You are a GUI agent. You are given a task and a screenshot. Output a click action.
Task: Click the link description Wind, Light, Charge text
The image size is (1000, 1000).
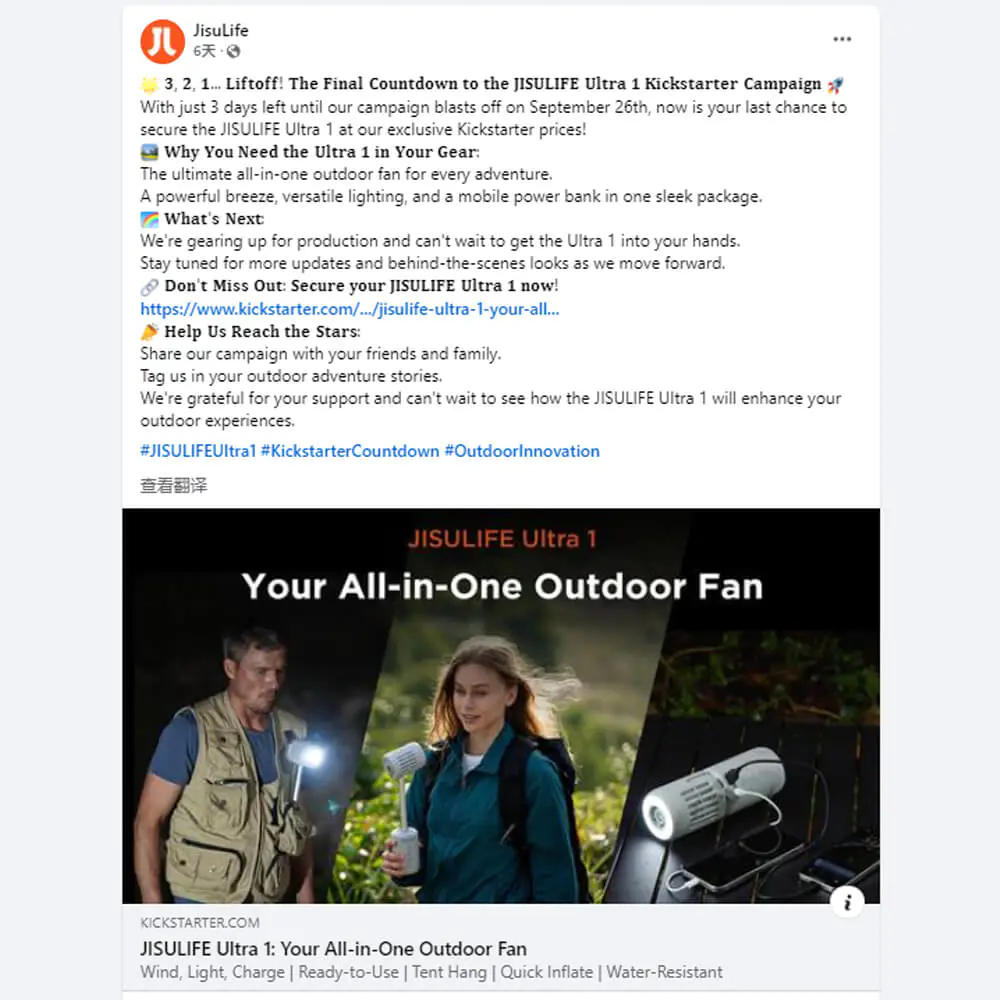[431, 972]
